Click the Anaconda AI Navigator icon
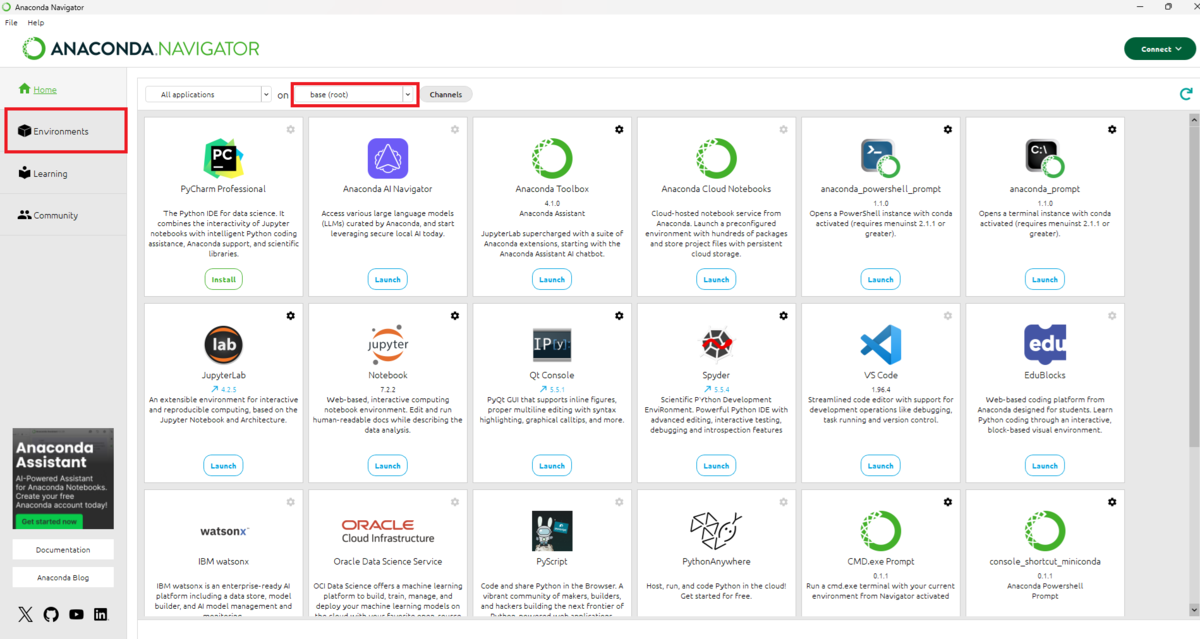This screenshot has width=1200, height=639. tap(387, 159)
